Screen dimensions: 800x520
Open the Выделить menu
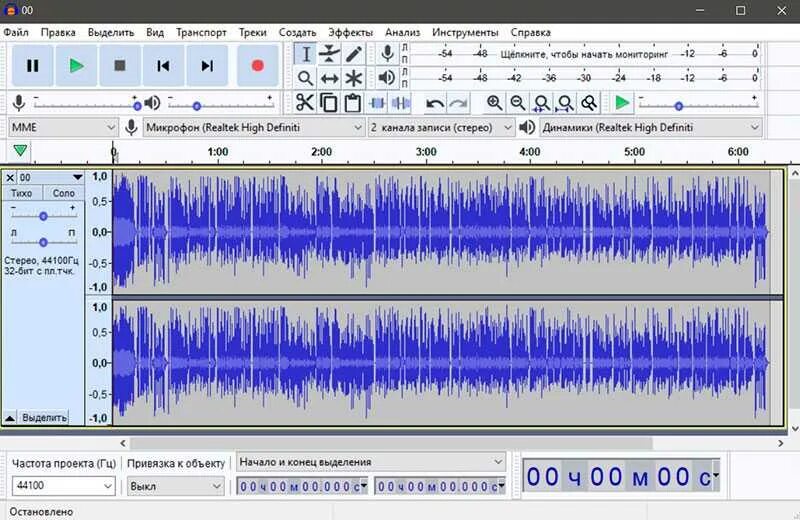[x=111, y=32]
